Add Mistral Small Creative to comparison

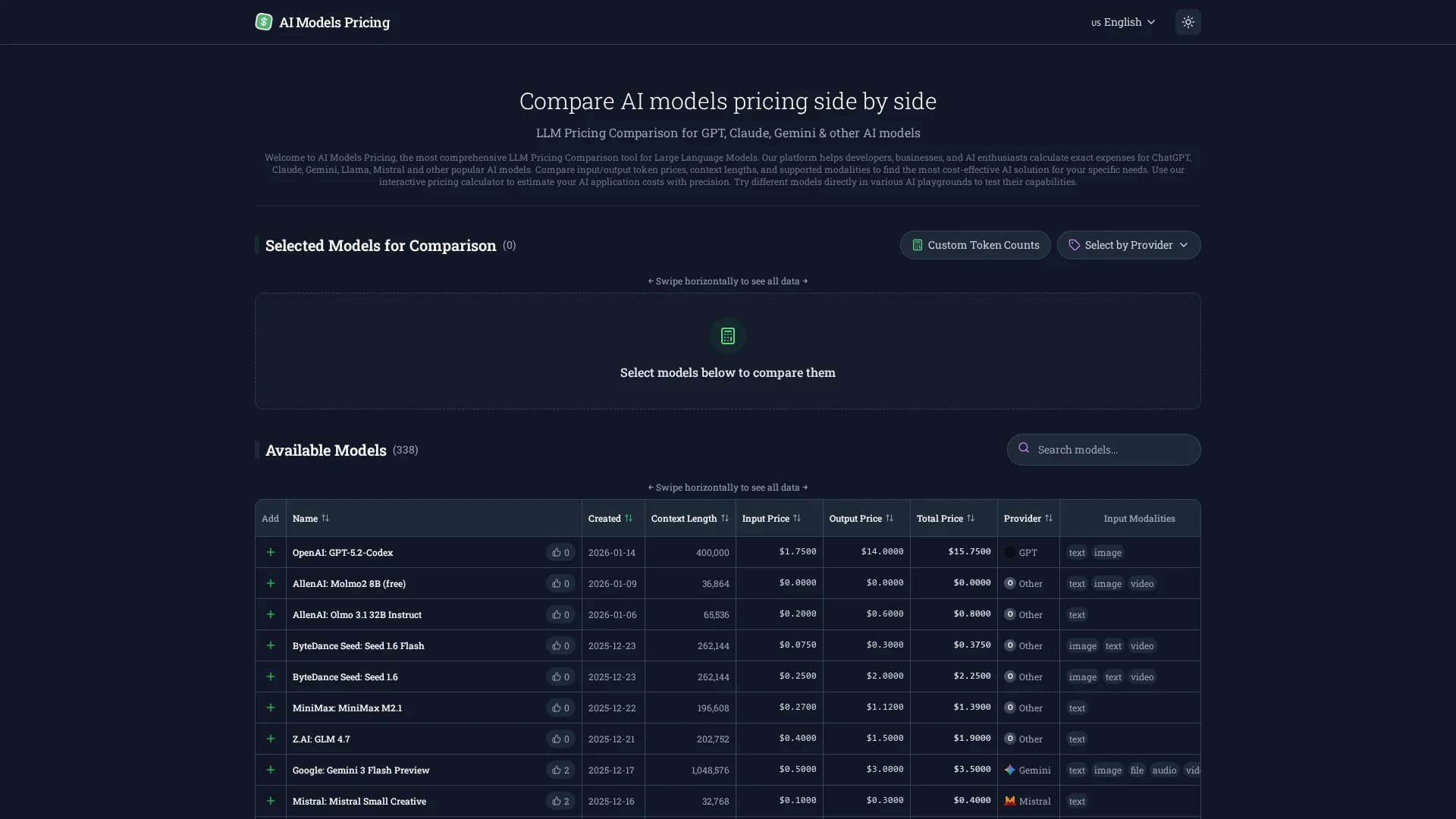(271, 801)
